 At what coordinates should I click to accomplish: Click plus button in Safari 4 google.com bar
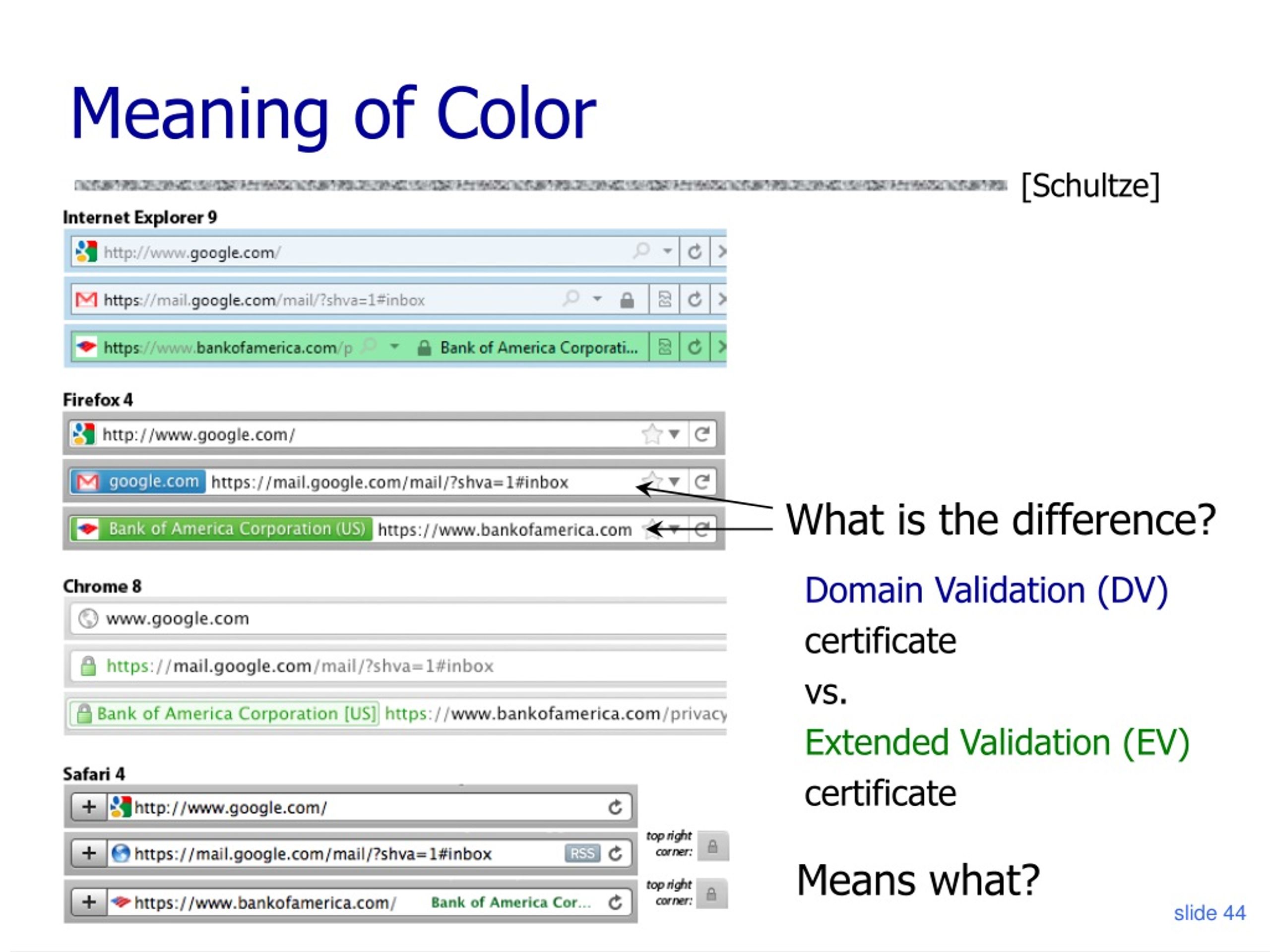point(89,807)
